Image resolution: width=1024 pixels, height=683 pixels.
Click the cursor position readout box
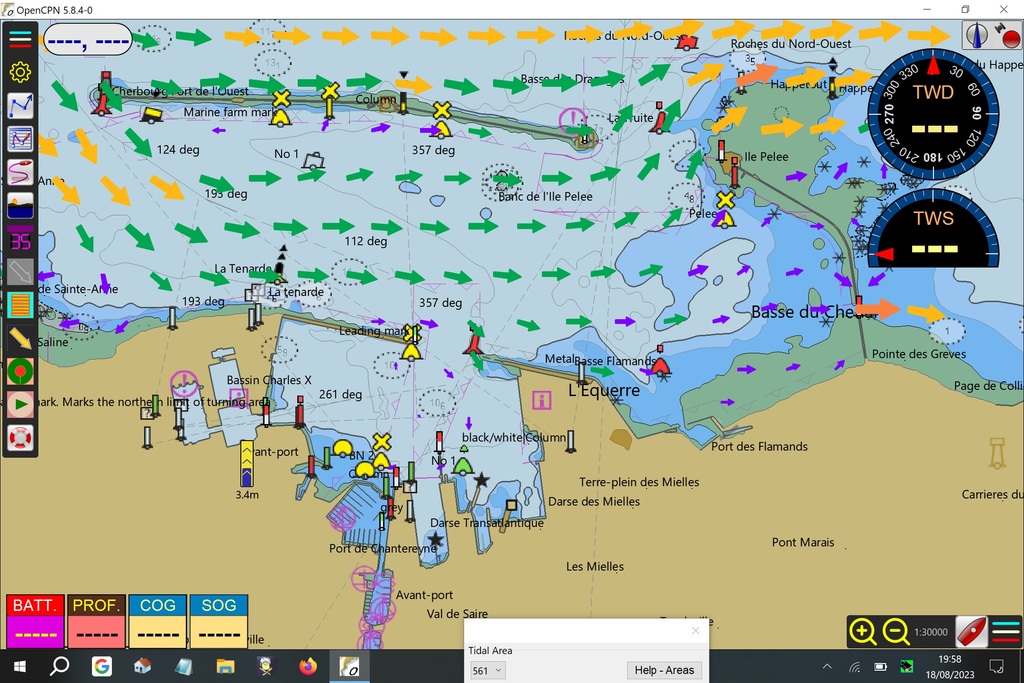(88, 40)
